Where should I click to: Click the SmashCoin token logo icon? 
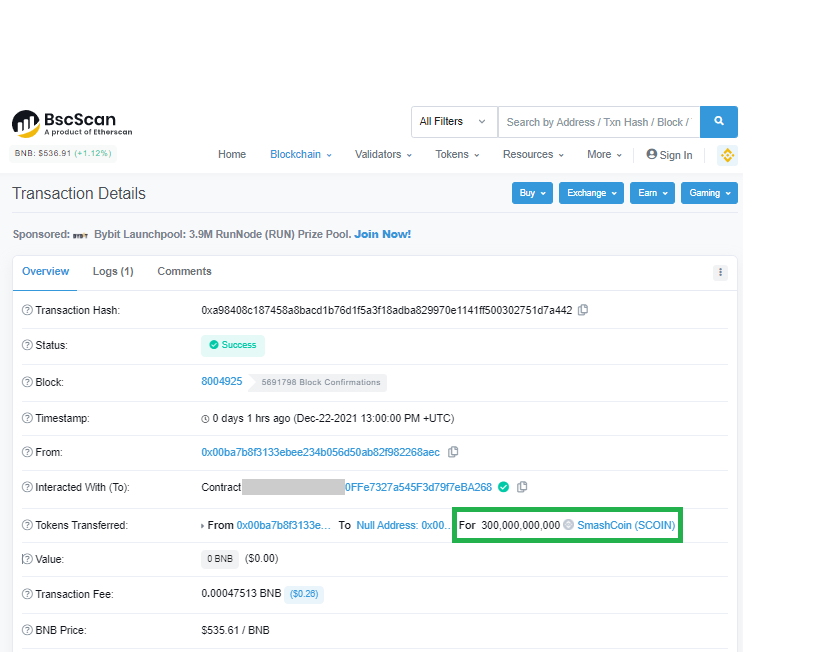pos(567,525)
